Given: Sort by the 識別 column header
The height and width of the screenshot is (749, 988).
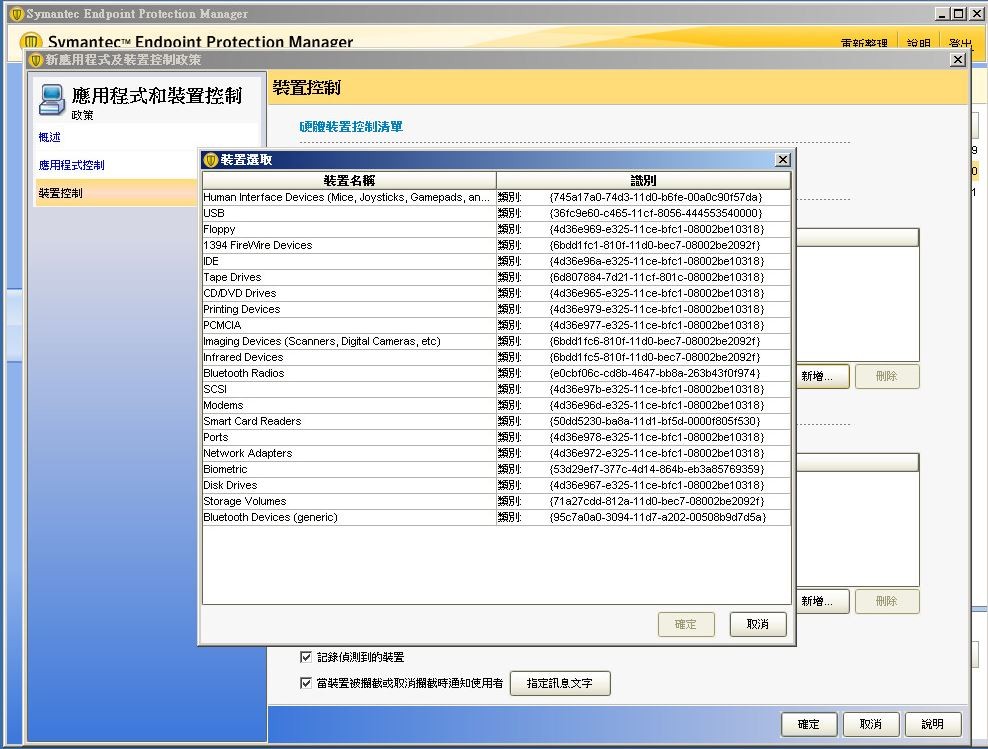Looking at the screenshot, I should point(643,181).
